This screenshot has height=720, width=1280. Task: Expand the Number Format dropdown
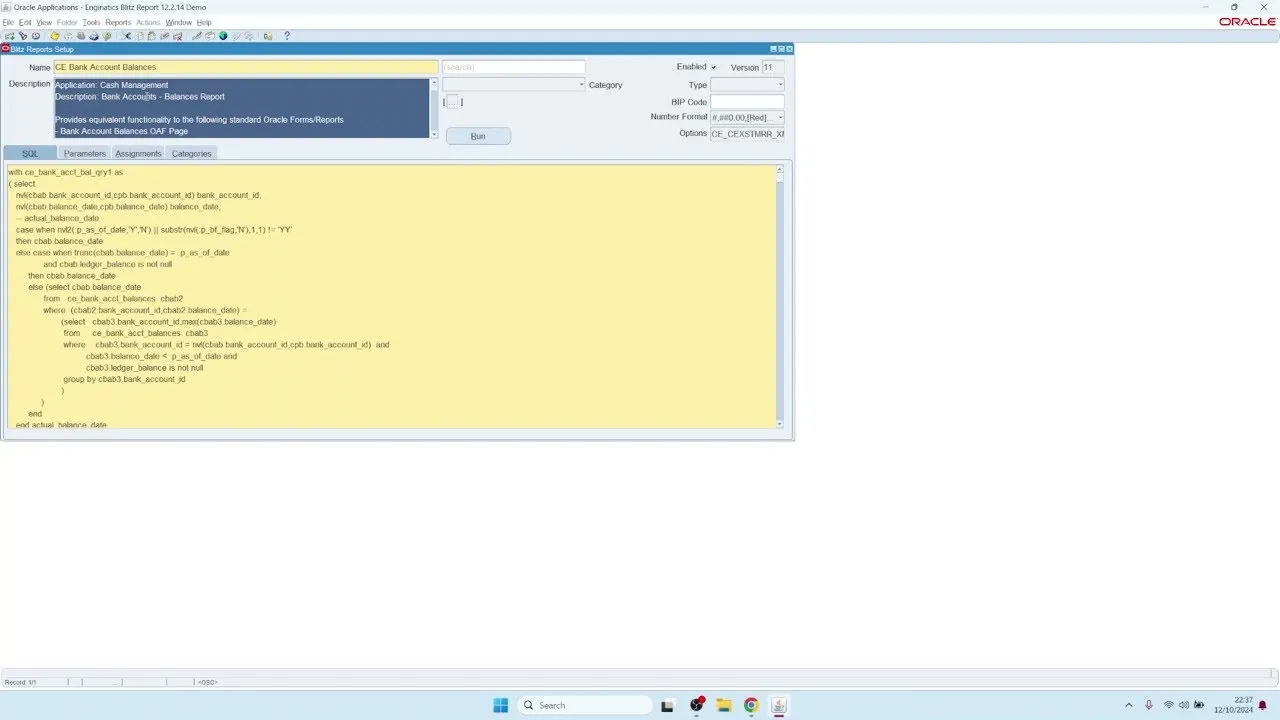(781, 117)
